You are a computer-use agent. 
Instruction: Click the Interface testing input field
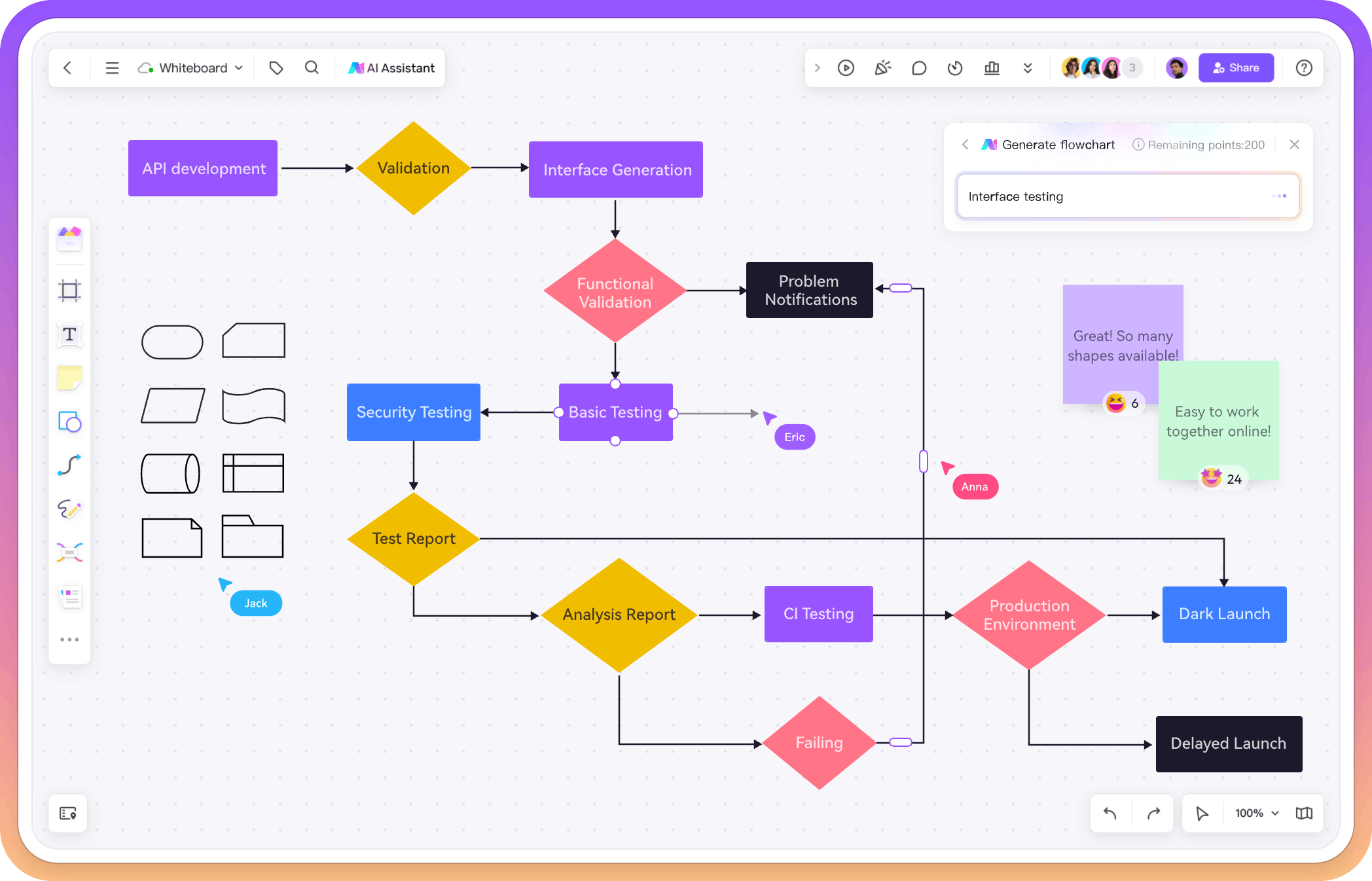pyautogui.click(x=1127, y=195)
